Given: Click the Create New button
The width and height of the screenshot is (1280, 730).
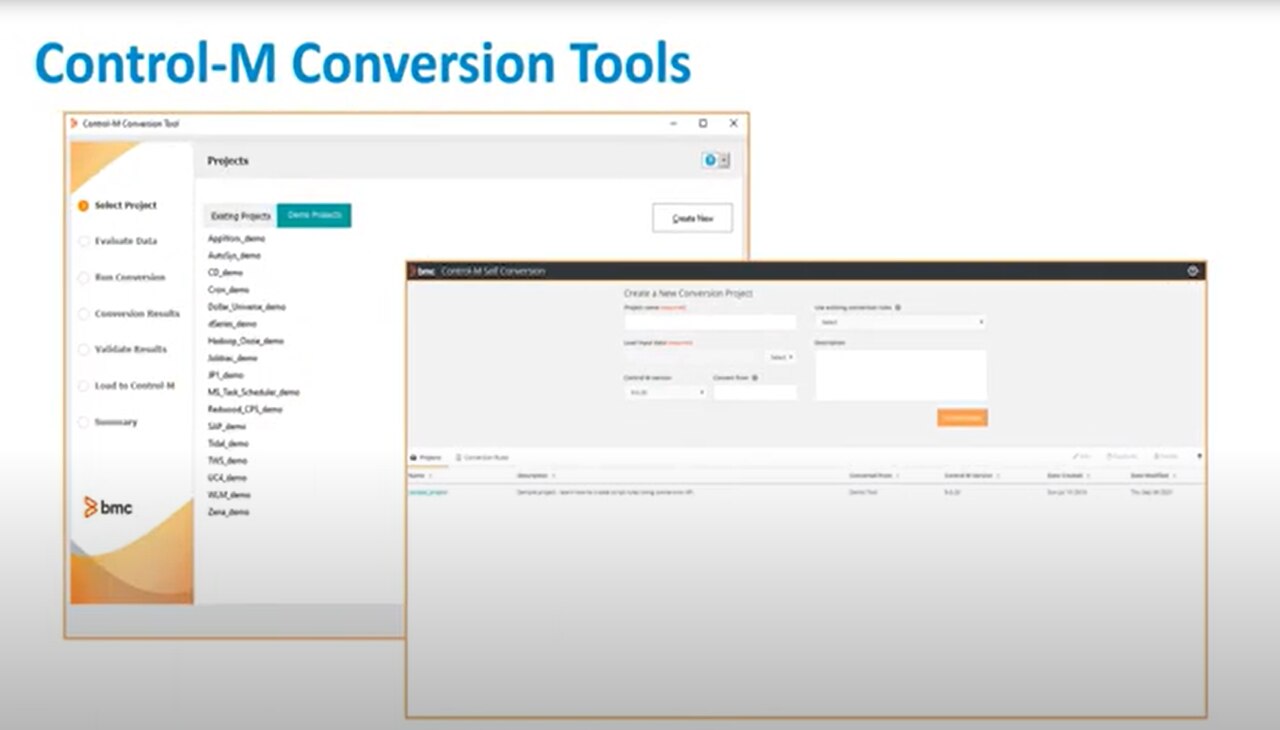Looking at the screenshot, I should pyautogui.click(x=692, y=218).
